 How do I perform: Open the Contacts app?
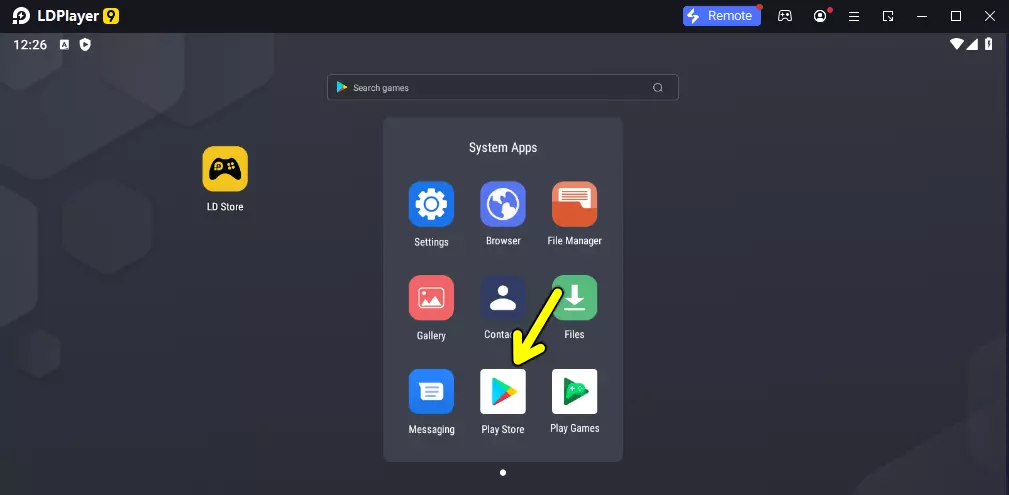point(503,297)
